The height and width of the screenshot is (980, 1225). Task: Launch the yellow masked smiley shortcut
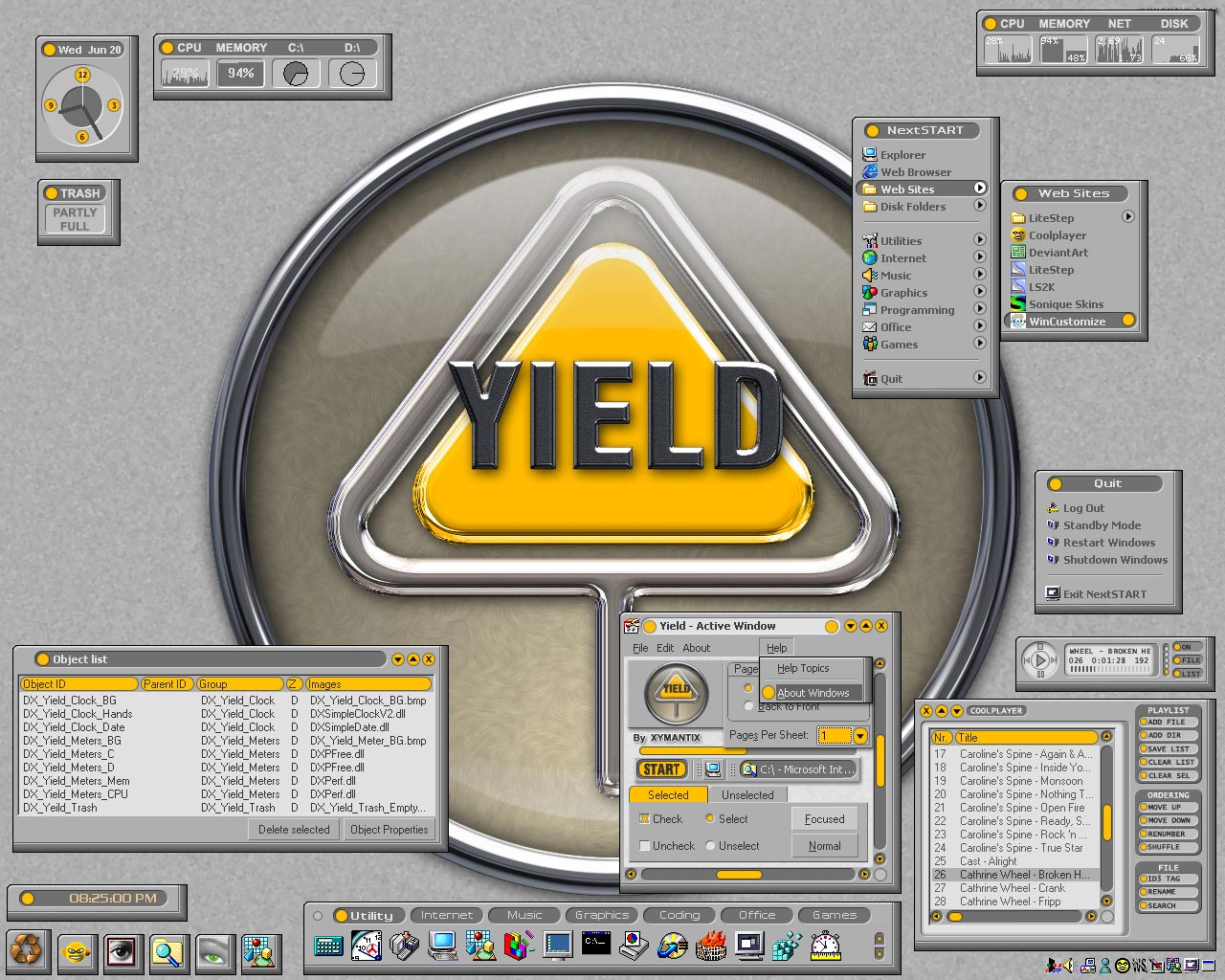click(75, 951)
